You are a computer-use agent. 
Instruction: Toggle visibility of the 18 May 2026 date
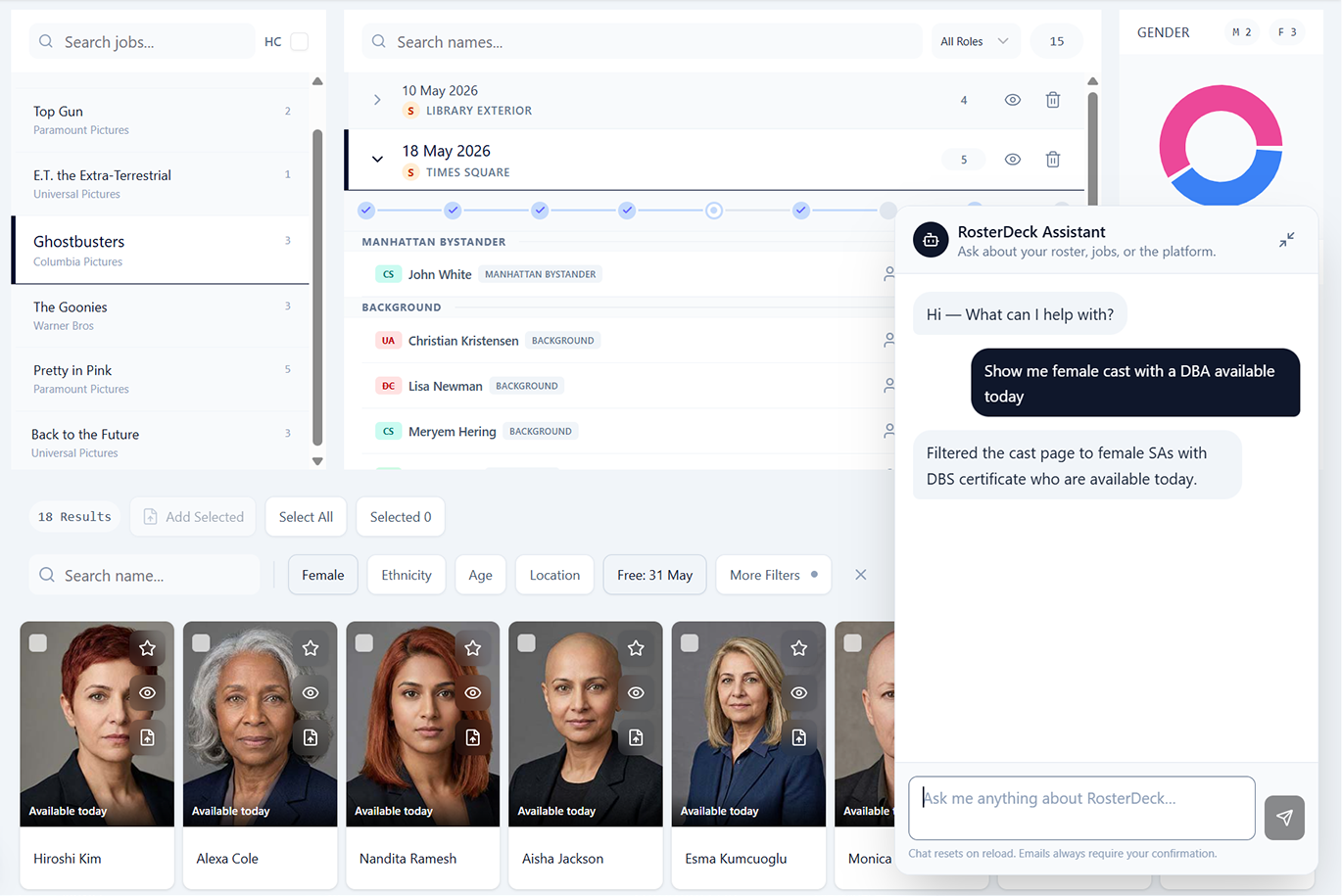tap(1013, 160)
